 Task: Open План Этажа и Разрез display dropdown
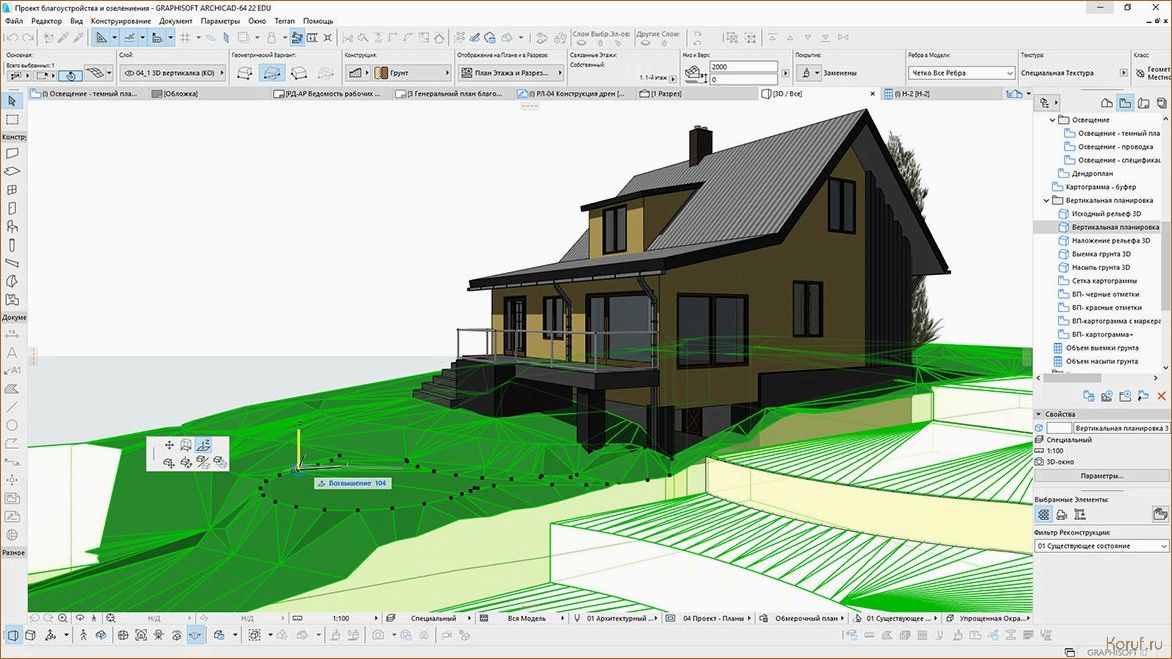512,72
